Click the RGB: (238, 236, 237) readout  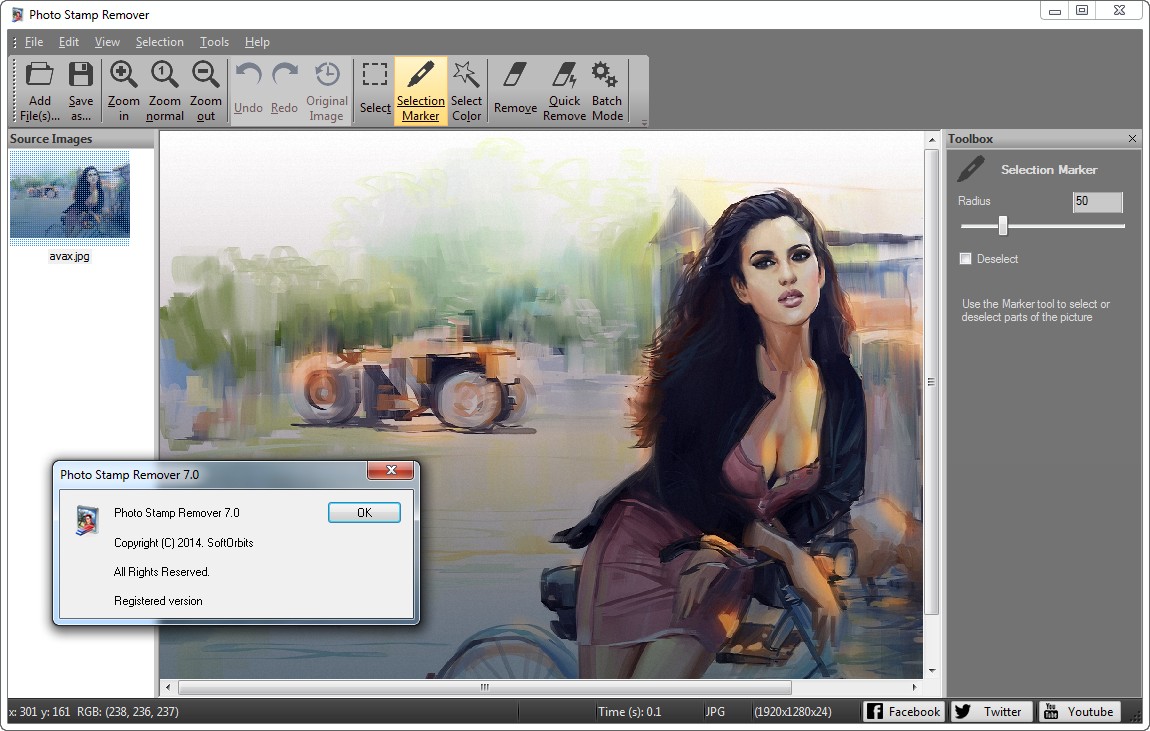[128, 711]
